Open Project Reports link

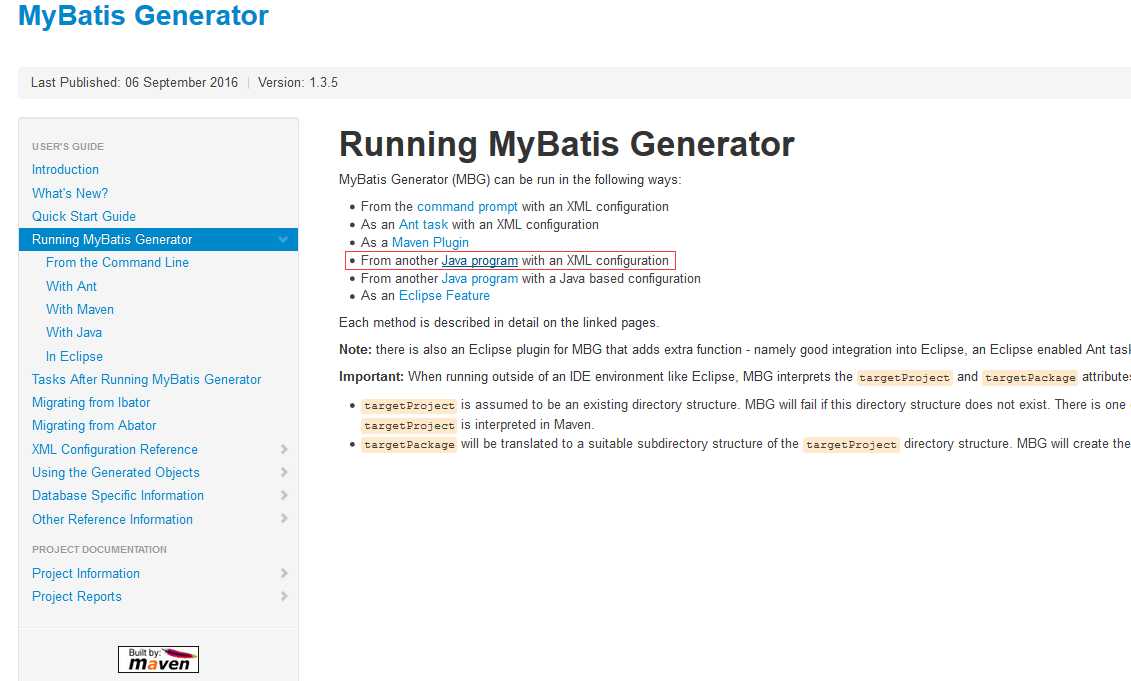(76, 597)
